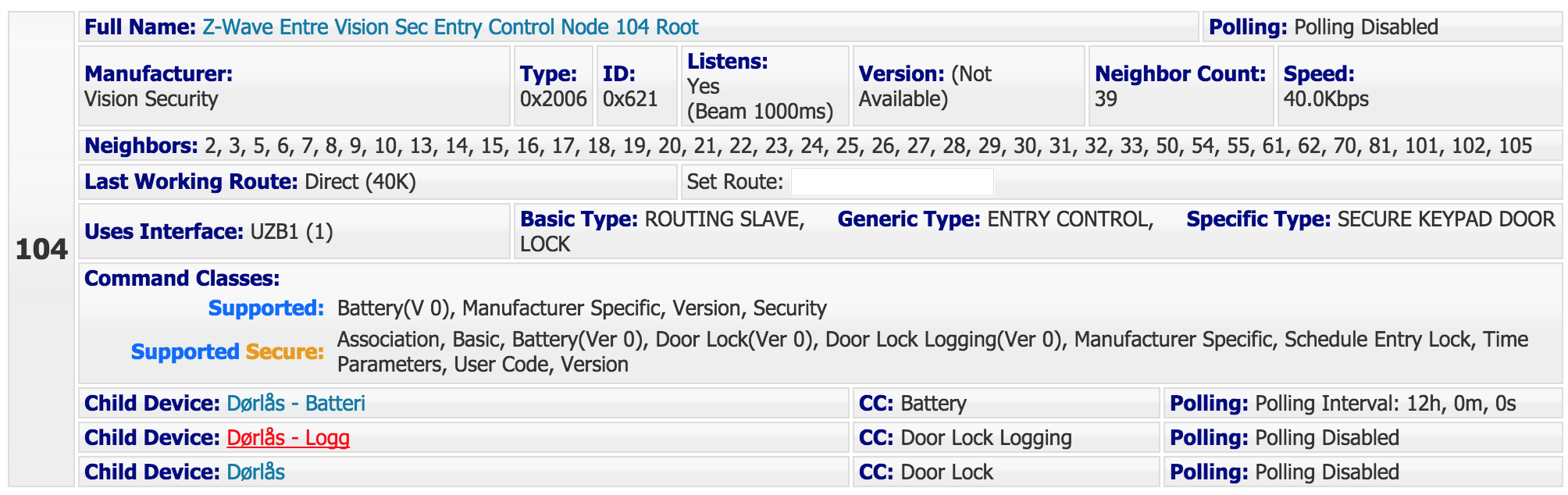Screen dimensions: 1568x495
Task: Click the Set Route input field
Action: [x=893, y=182]
